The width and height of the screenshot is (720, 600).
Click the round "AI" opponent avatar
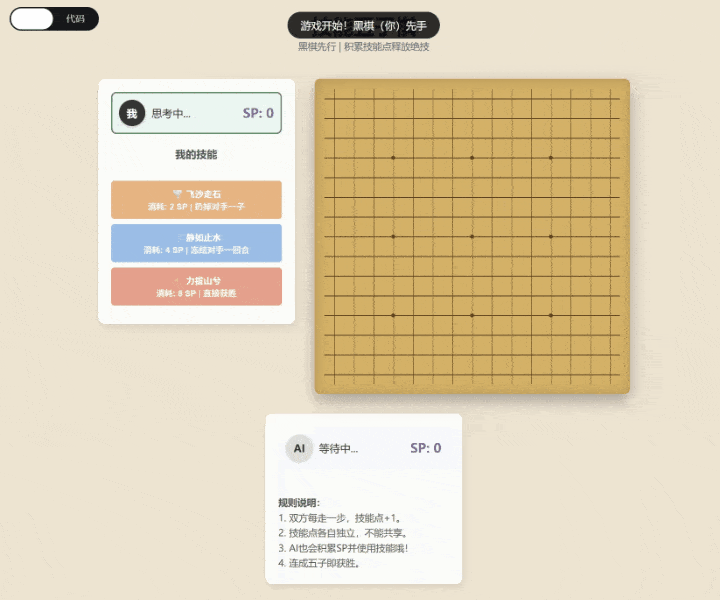click(x=299, y=449)
